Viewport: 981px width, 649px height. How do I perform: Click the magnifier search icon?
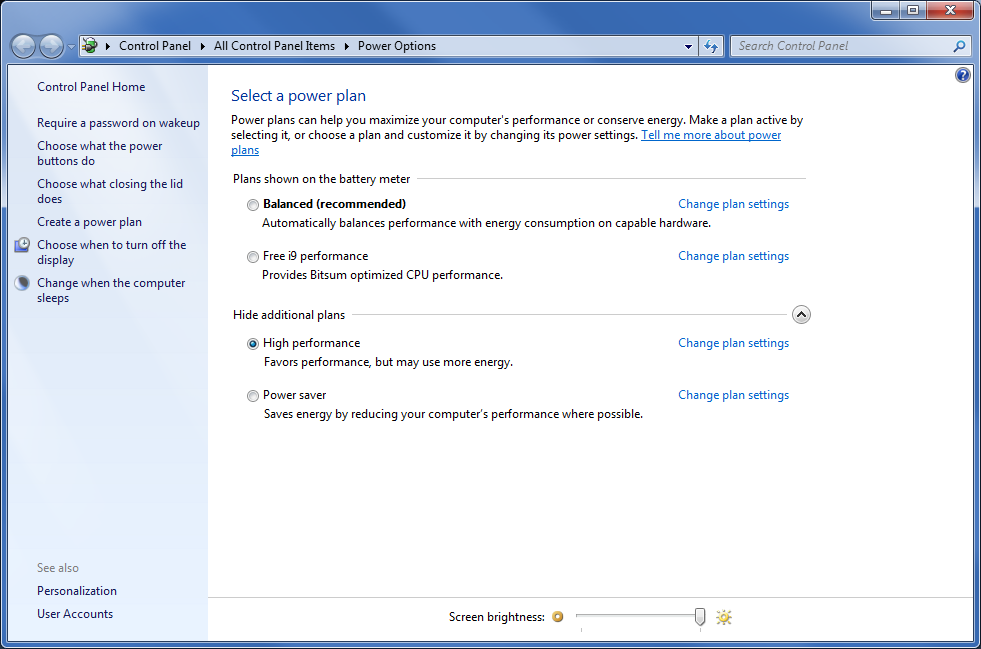tap(959, 46)
